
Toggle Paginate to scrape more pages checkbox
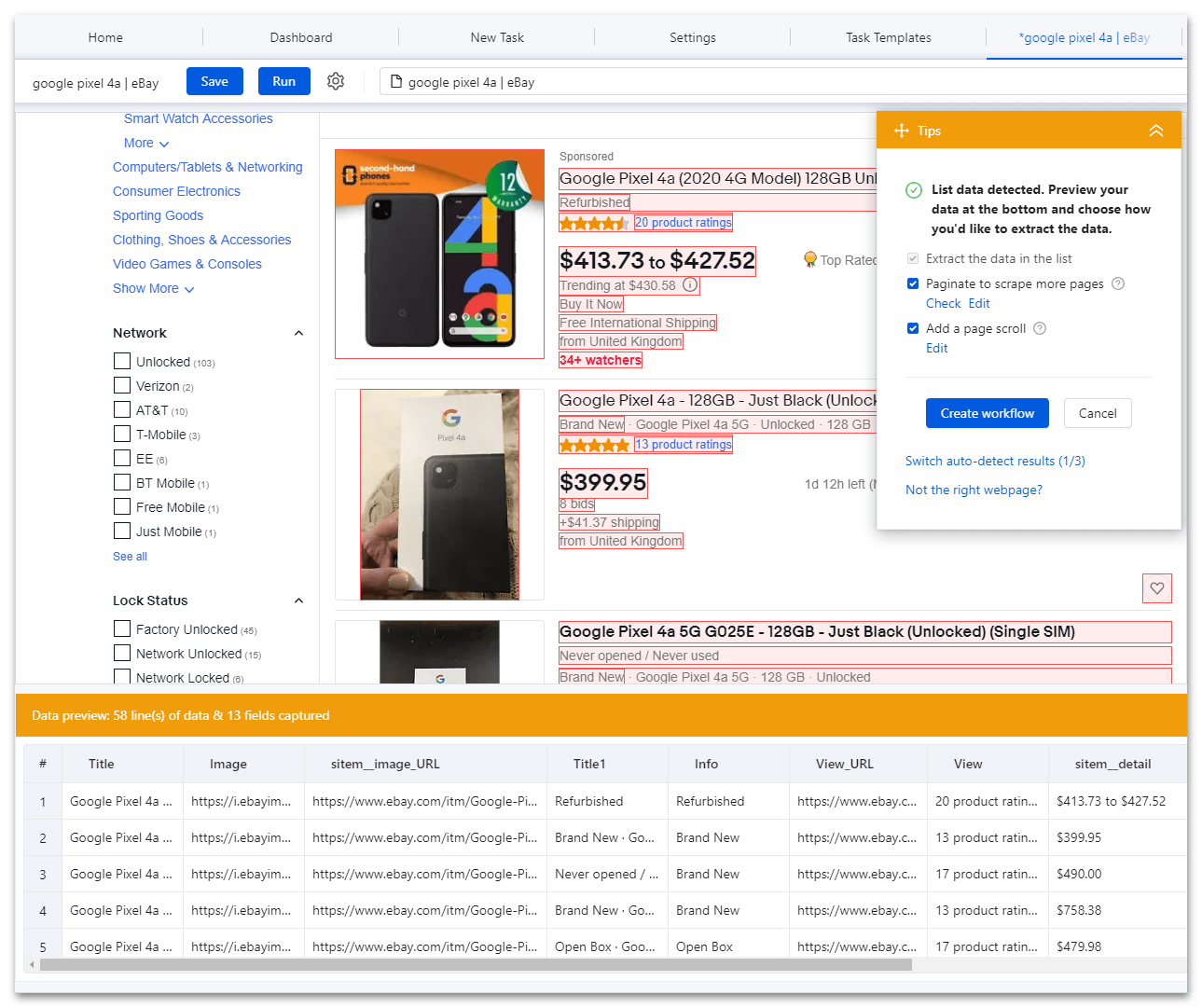click(913, 283)
